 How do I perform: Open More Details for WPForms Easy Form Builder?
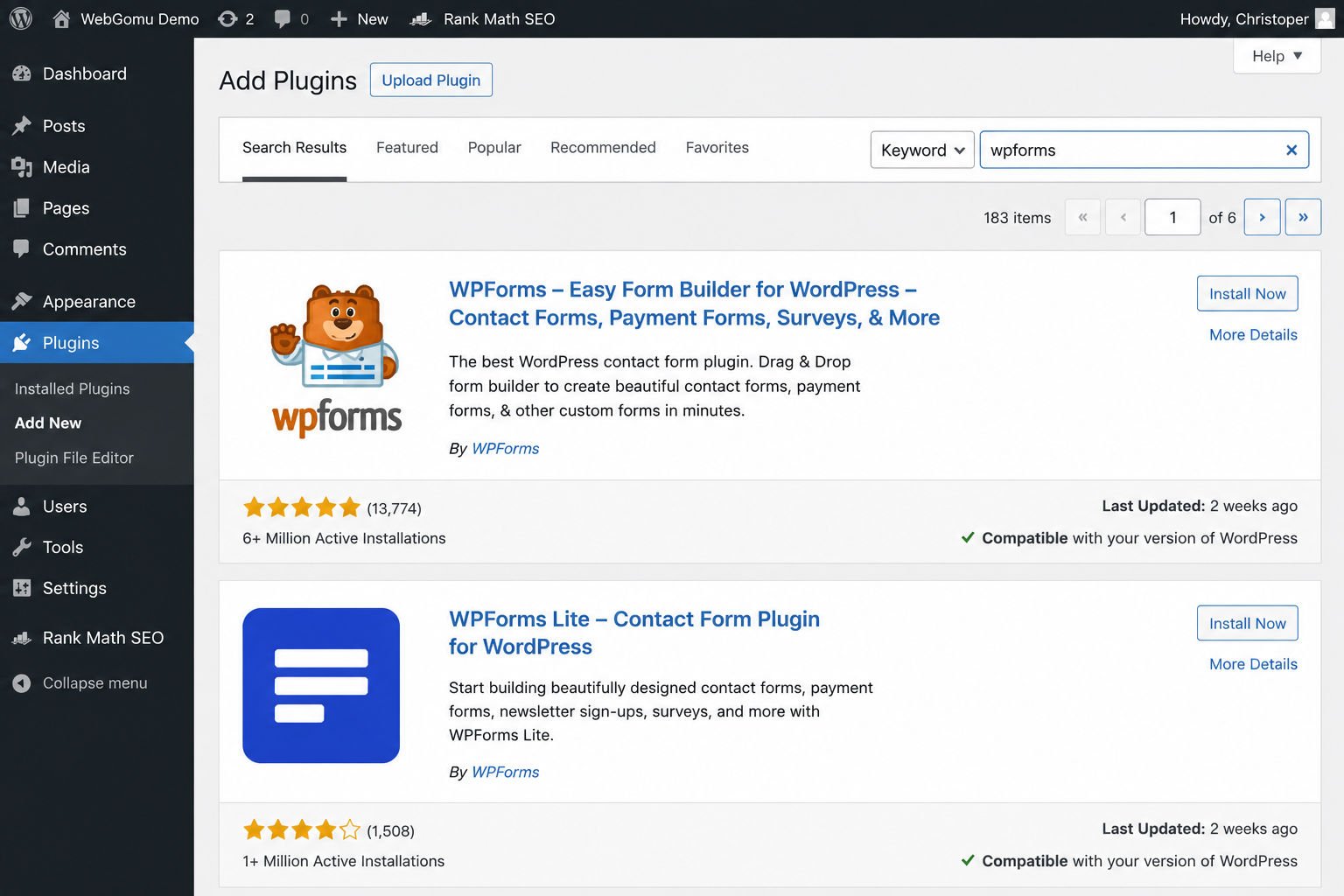(x=1253, y=334)
